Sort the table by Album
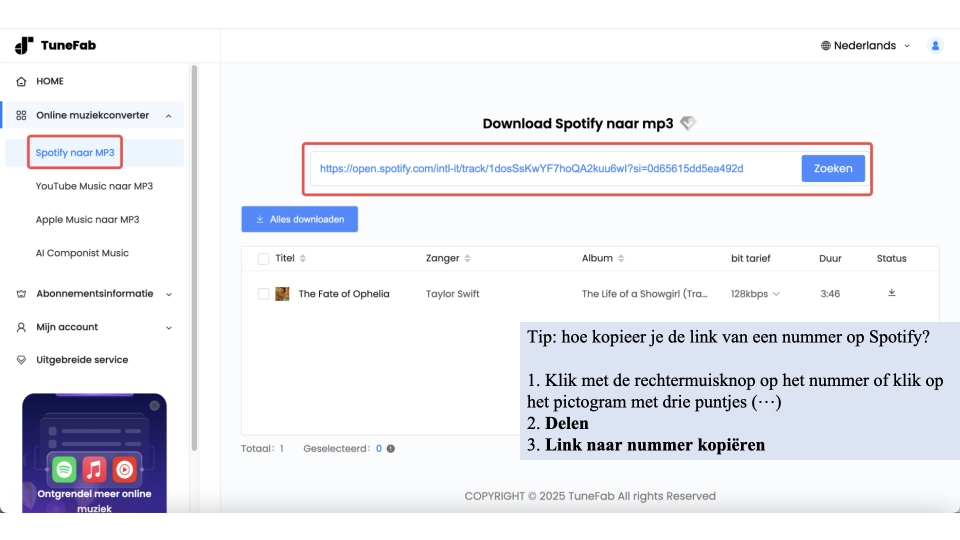Screen dimensions: 960x540 tap(622, 259)
